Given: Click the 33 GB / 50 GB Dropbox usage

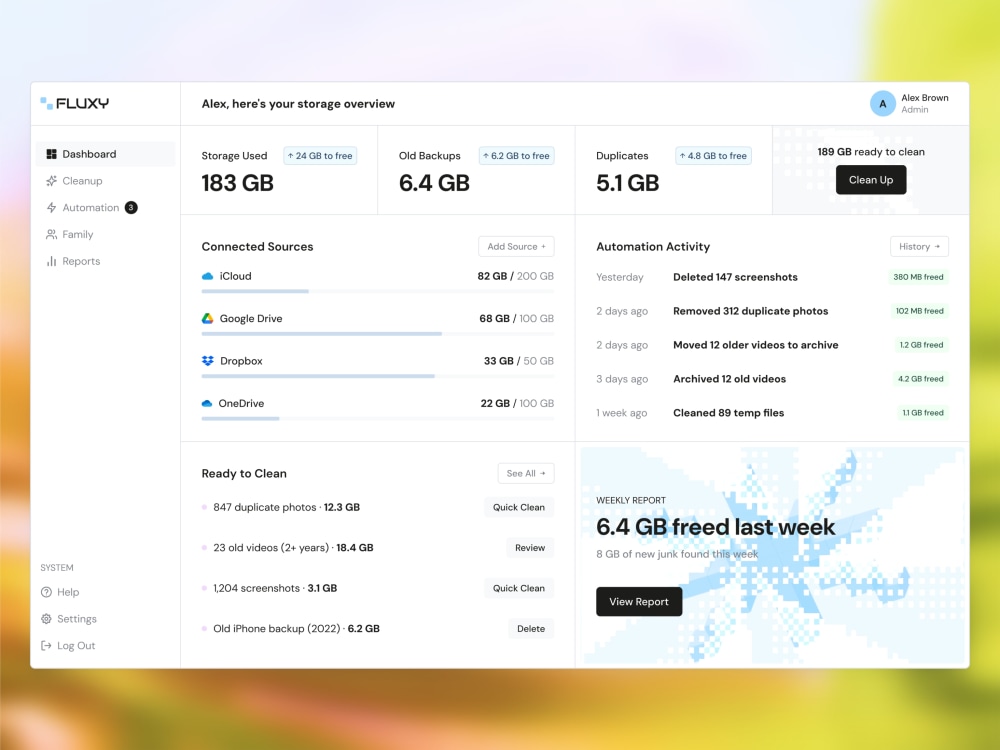Looking at the screenshot, I should click(x=518, y=361).
